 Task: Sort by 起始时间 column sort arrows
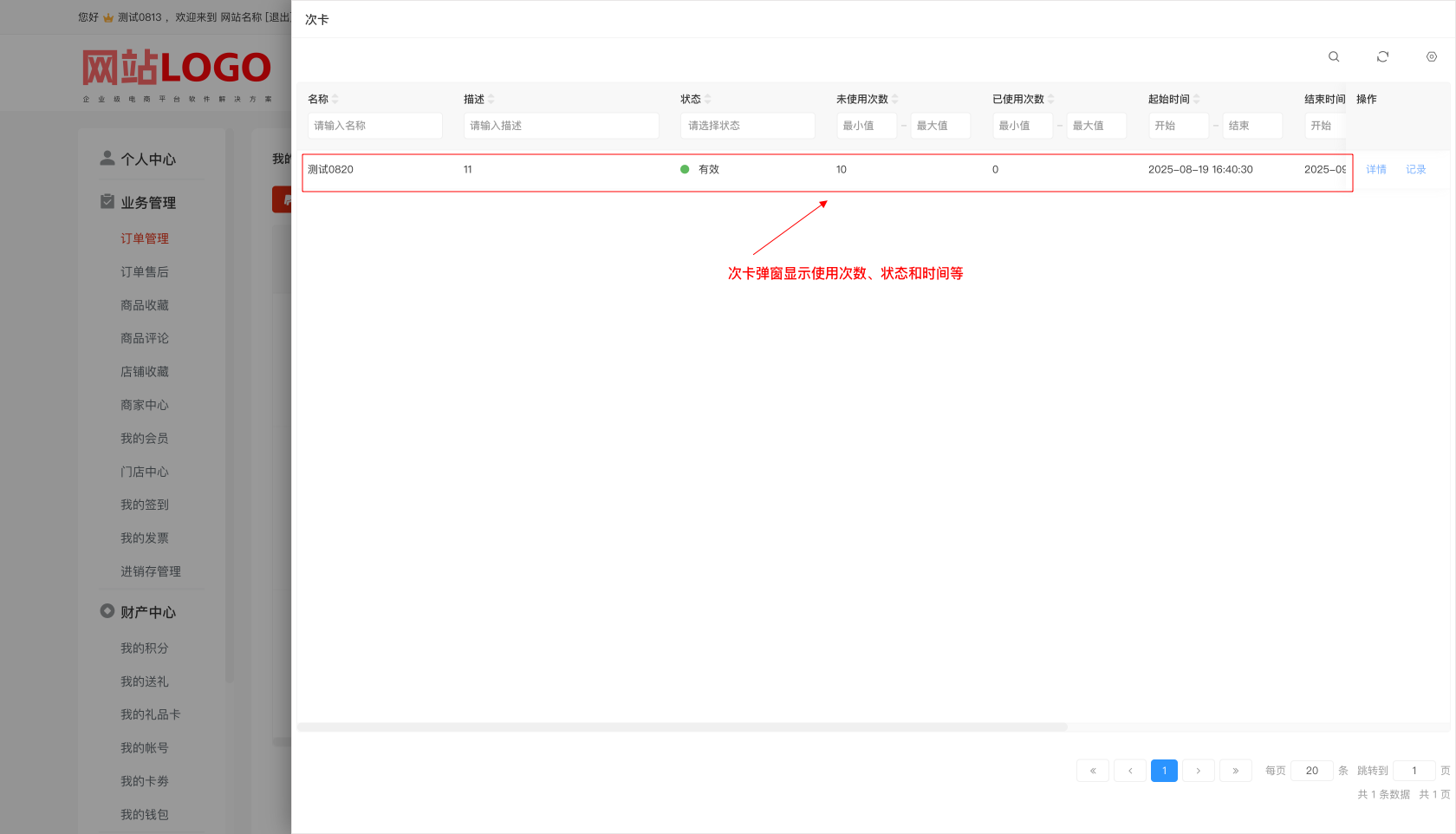coord(1196,99)
